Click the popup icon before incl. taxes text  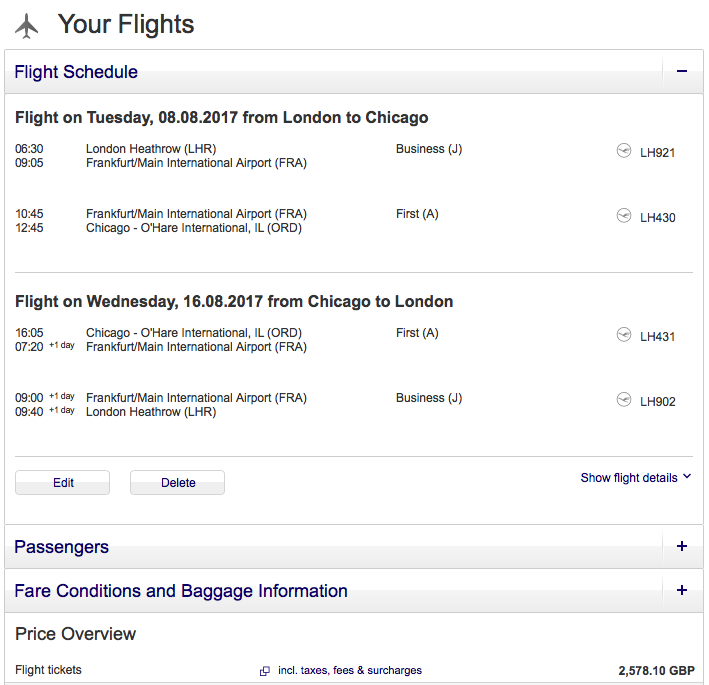point(265,671)
